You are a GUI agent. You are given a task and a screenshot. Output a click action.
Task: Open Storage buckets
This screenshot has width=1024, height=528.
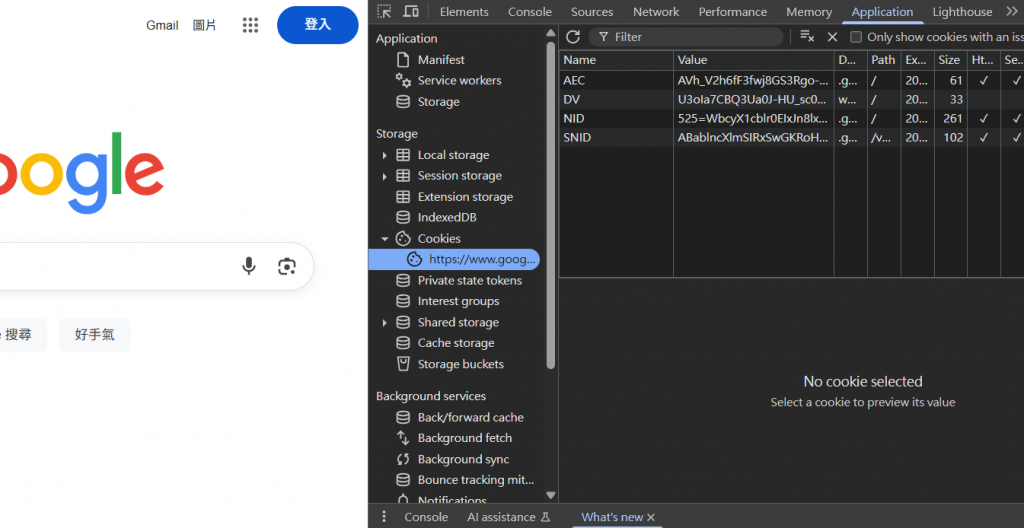(x=451, y=364)
